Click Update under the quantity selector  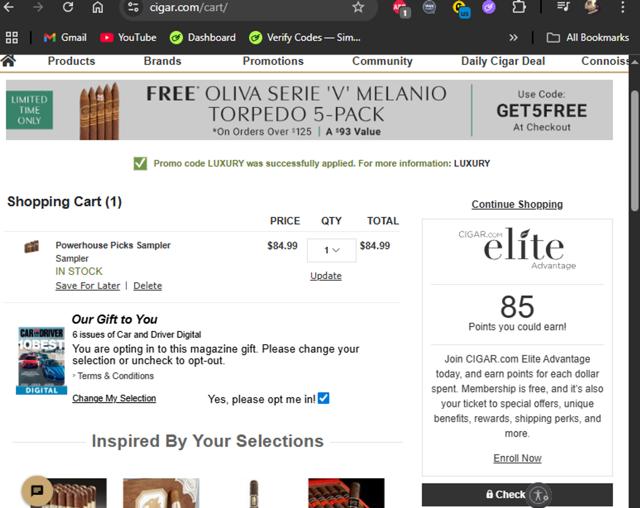pyautogui.click(x=326, y=276)
